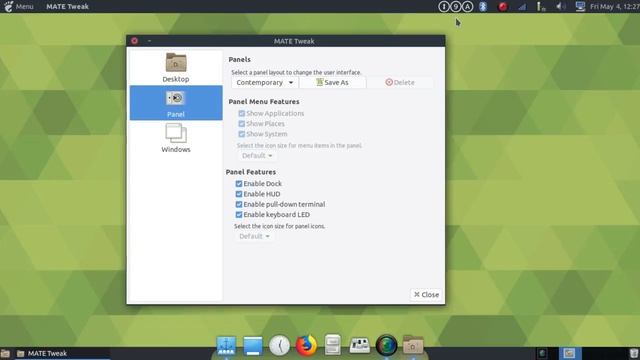Toggle Enable pull-down terminal checkbox
Viewport: 640px width, 360px height.
[x=239, y=204]
